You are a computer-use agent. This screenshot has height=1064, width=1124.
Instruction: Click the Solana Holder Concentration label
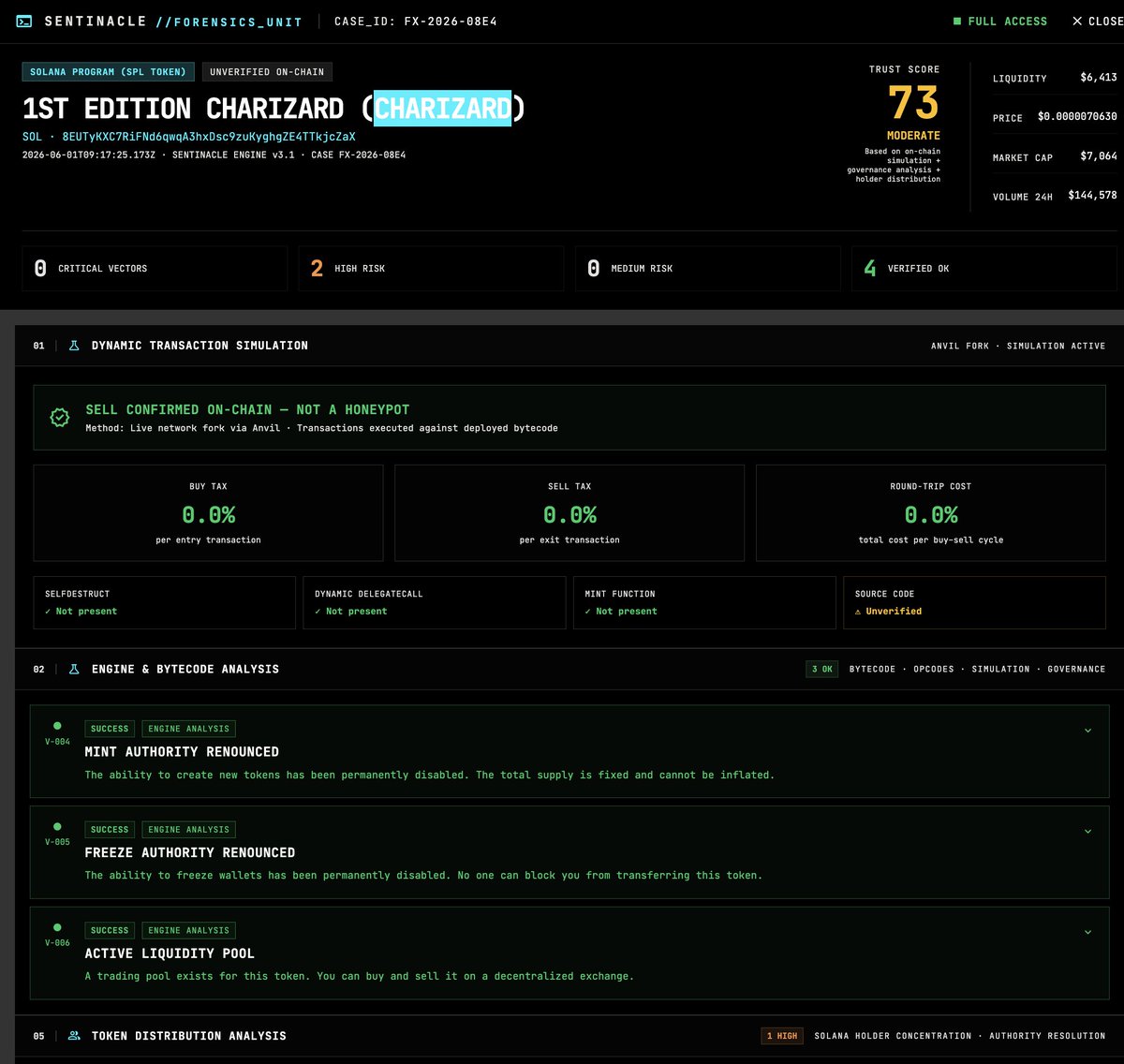(x=893, y=1036)
